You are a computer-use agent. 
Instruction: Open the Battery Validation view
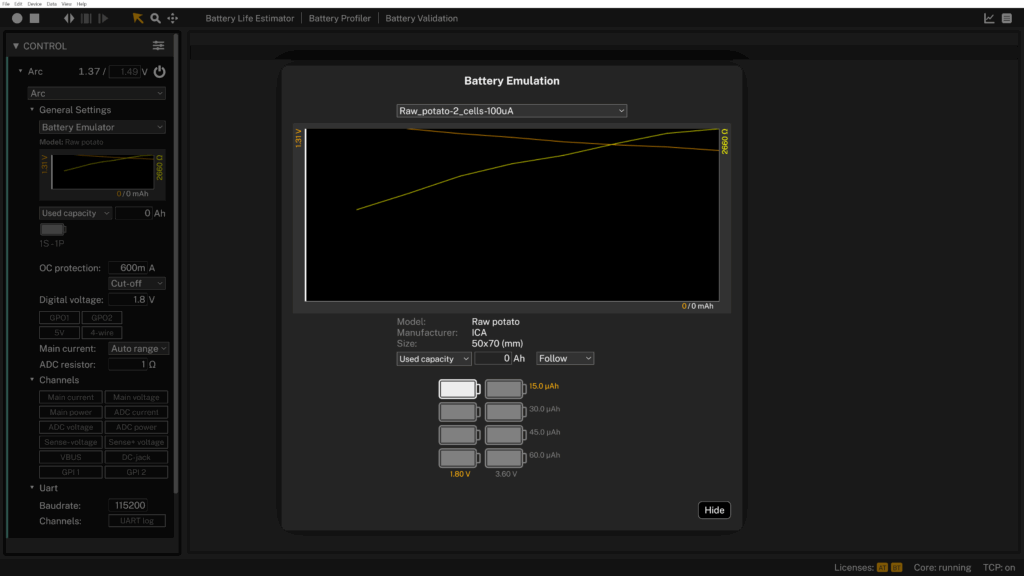coord(421,18)
